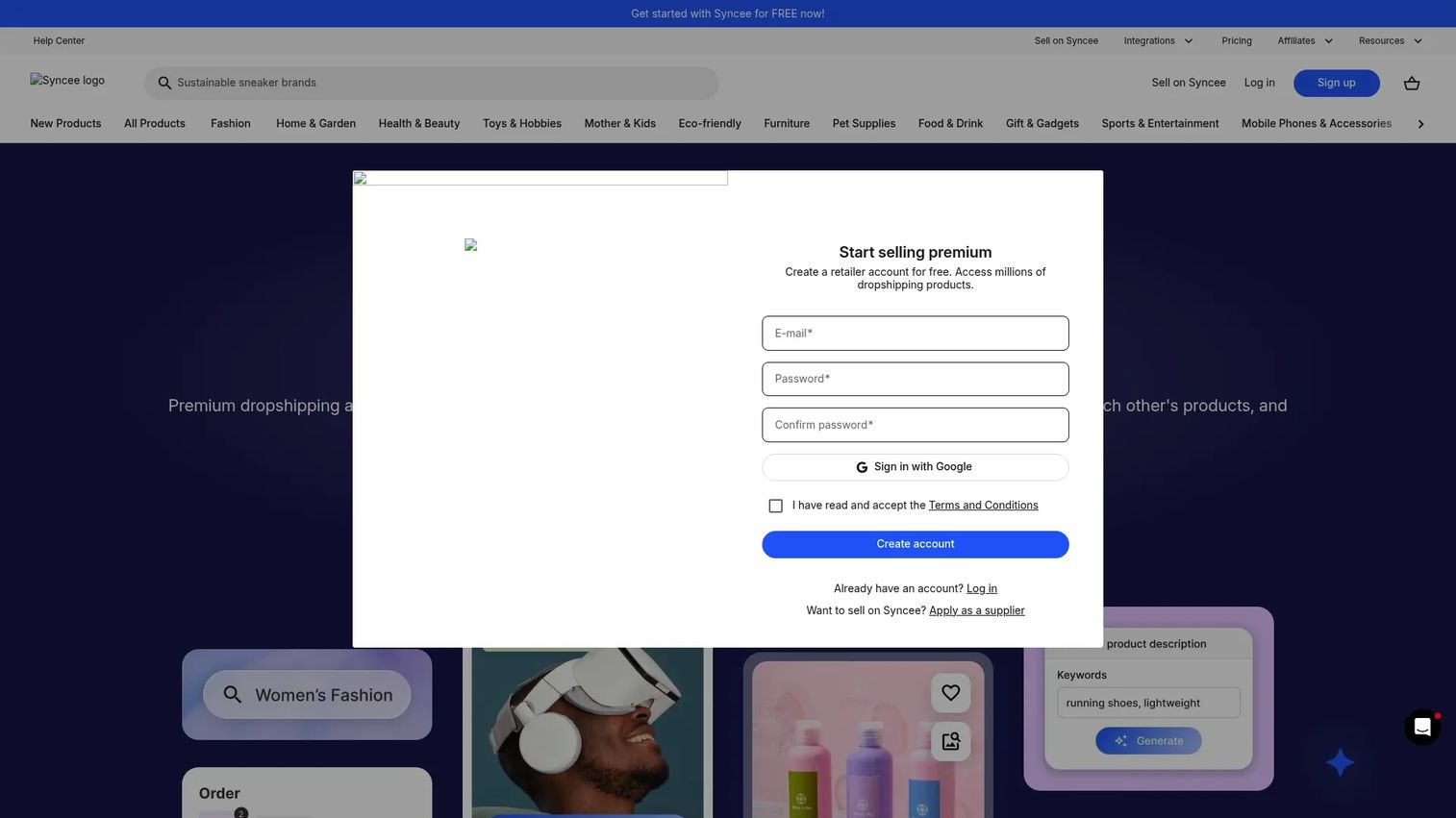Open the Help Center link
The height and width of the screenshot is (818, 1456).
click(x=59, y=40)
